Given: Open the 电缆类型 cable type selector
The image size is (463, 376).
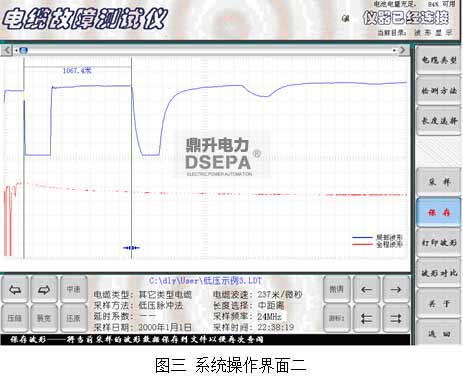Looking at the screenshot, I should pos(439,61).
